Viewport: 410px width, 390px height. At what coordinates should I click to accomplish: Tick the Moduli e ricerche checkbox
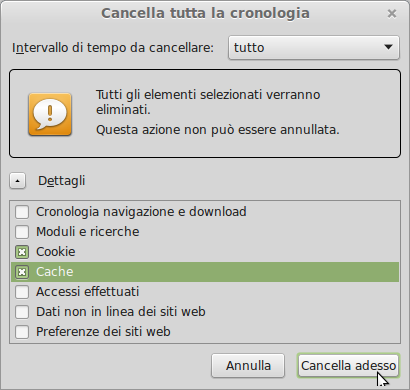click(22, 232)
